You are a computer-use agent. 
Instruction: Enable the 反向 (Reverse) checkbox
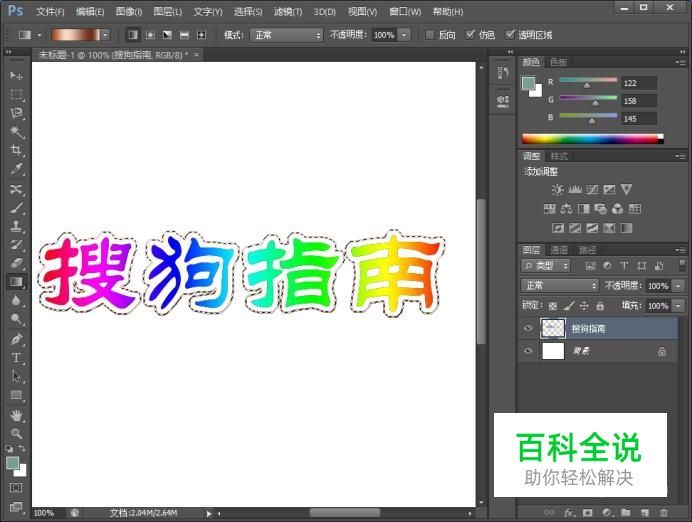coord(430,34)
